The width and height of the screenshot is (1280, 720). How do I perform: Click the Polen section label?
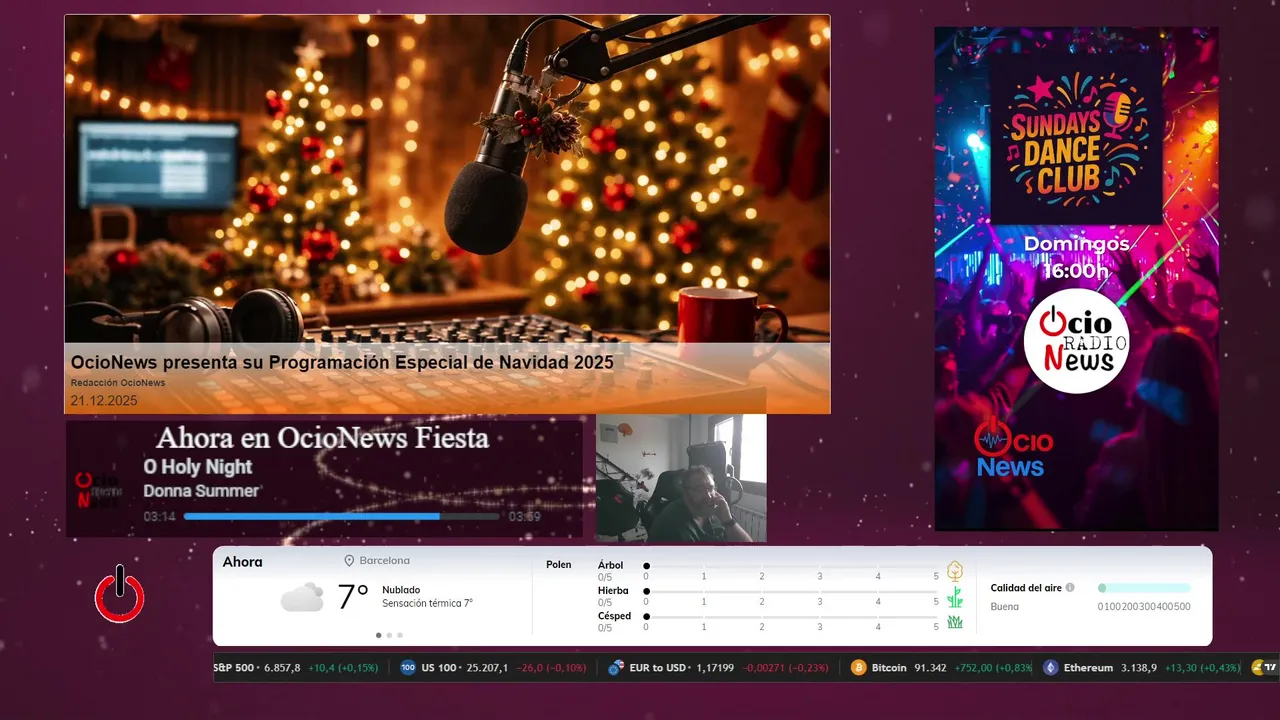tap(559, 565)
